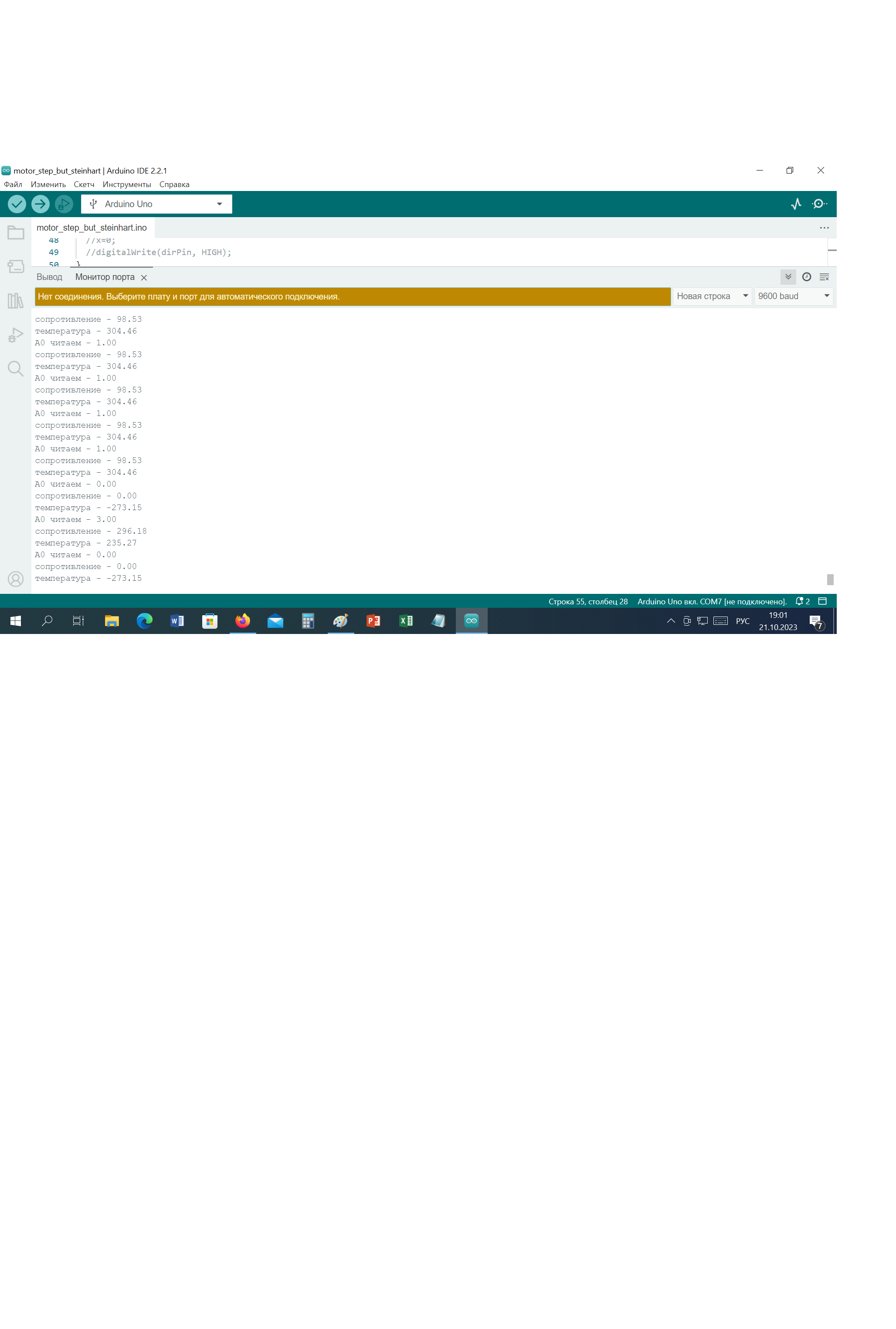Start debugging with the toolbar debug icon
Screen dimensions: 896x1329
click(64, 204)
